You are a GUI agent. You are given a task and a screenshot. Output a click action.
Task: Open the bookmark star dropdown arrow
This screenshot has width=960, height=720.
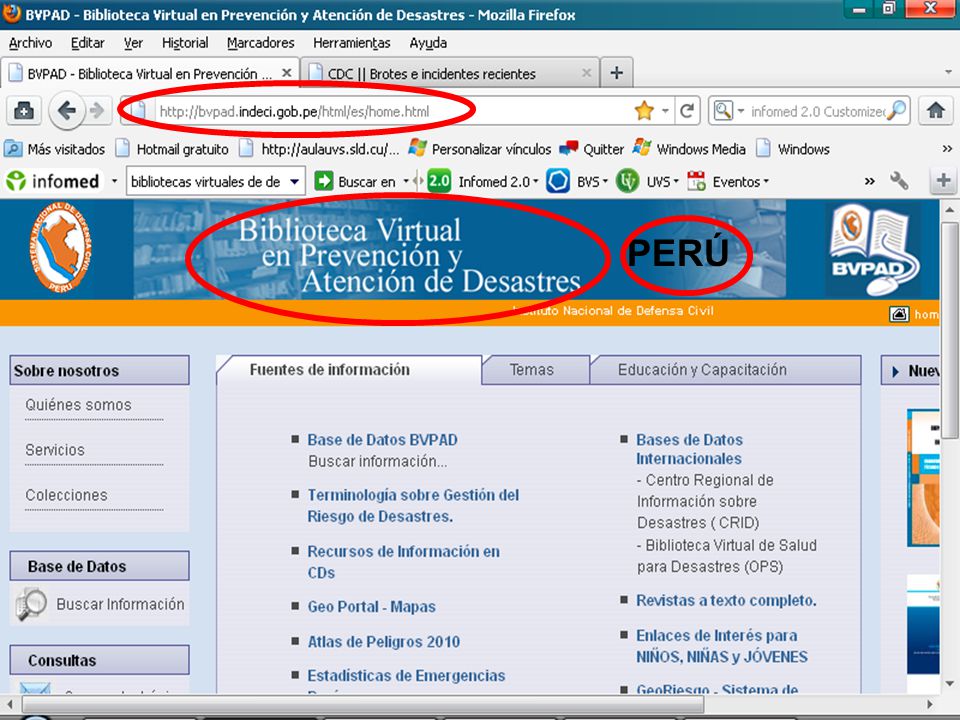665,111
